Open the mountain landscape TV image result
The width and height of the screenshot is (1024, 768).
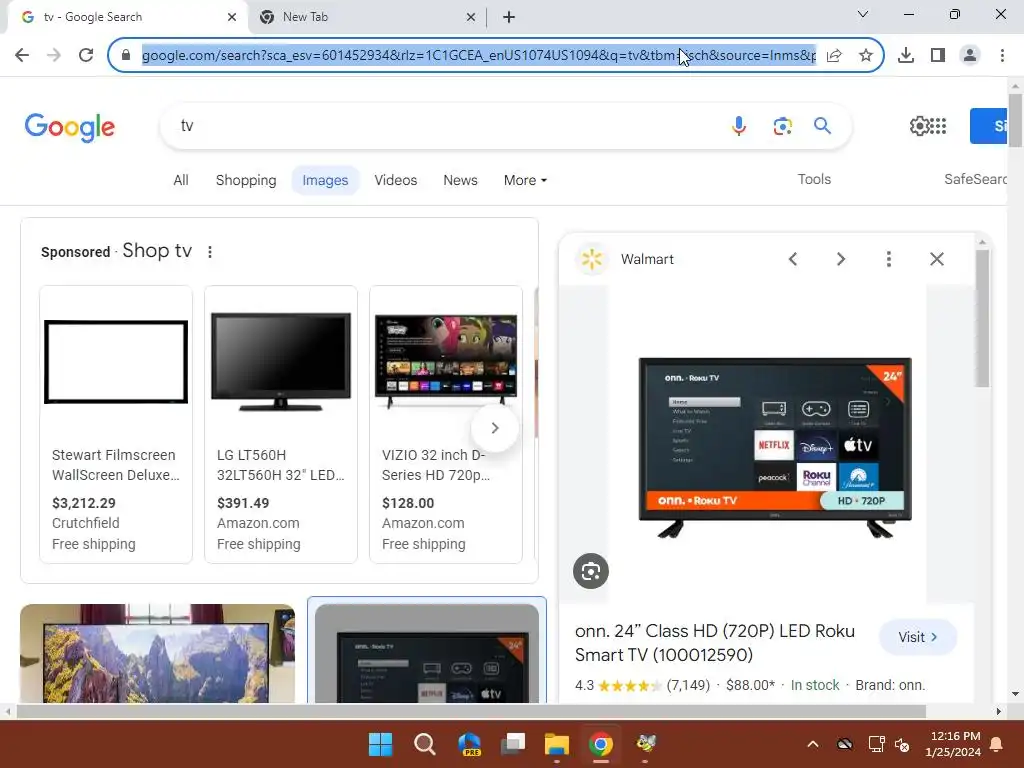157,653
